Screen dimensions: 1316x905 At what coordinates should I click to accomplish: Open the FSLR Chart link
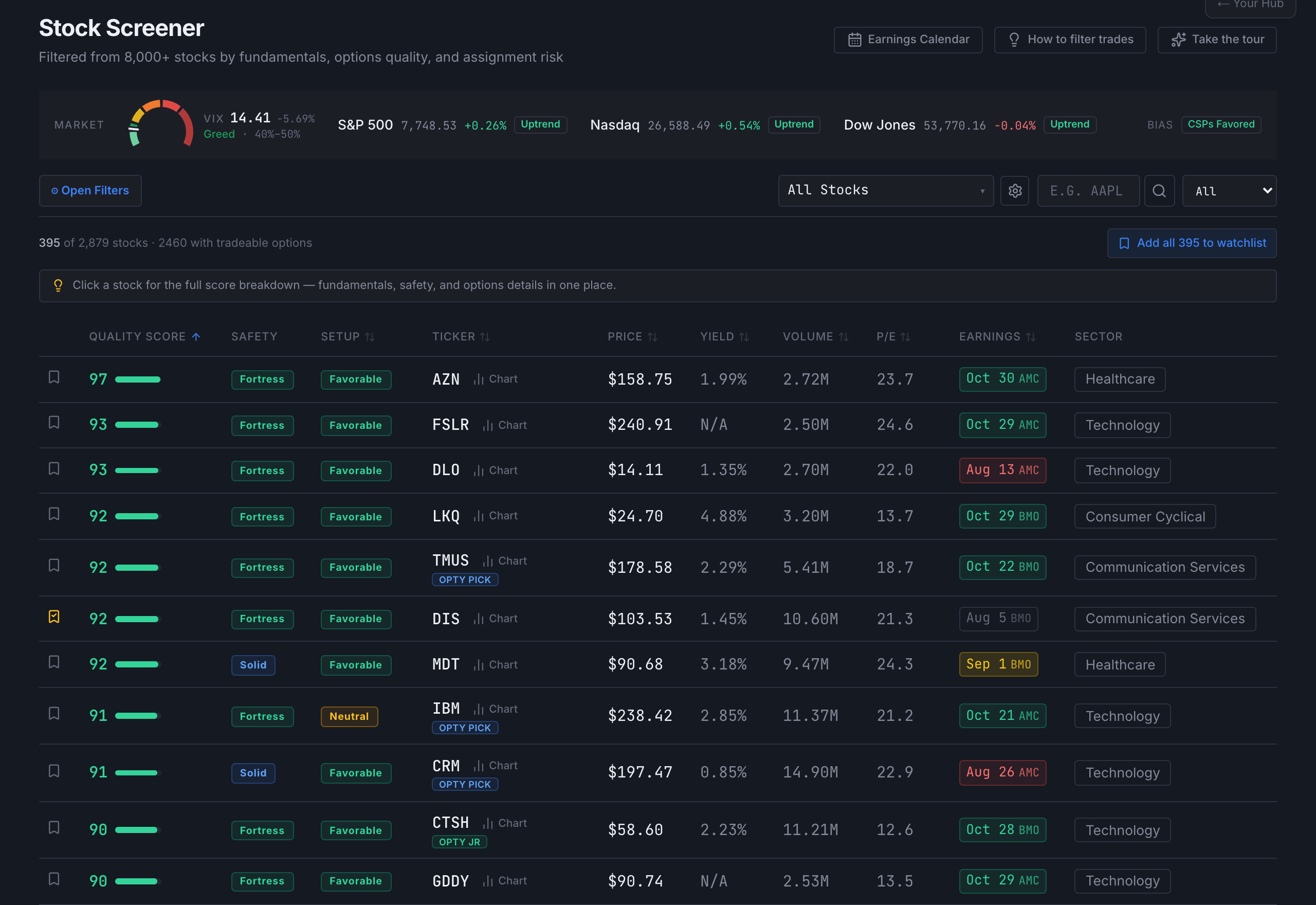[504, 425]
